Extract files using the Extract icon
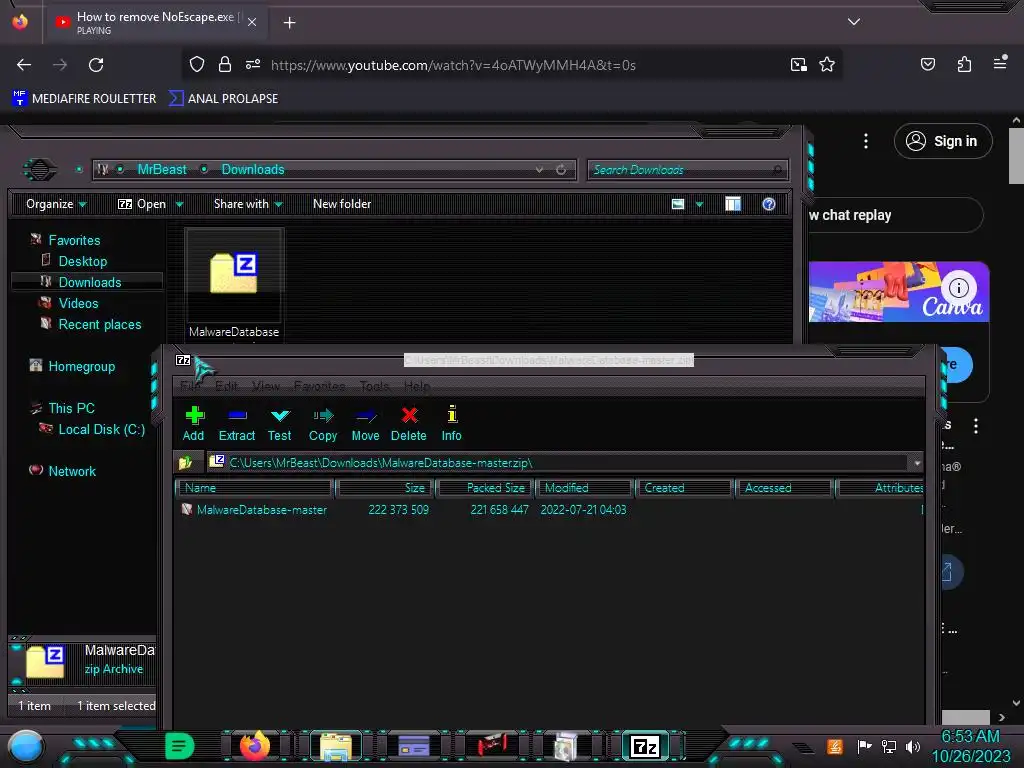 [x=236, y=423]
